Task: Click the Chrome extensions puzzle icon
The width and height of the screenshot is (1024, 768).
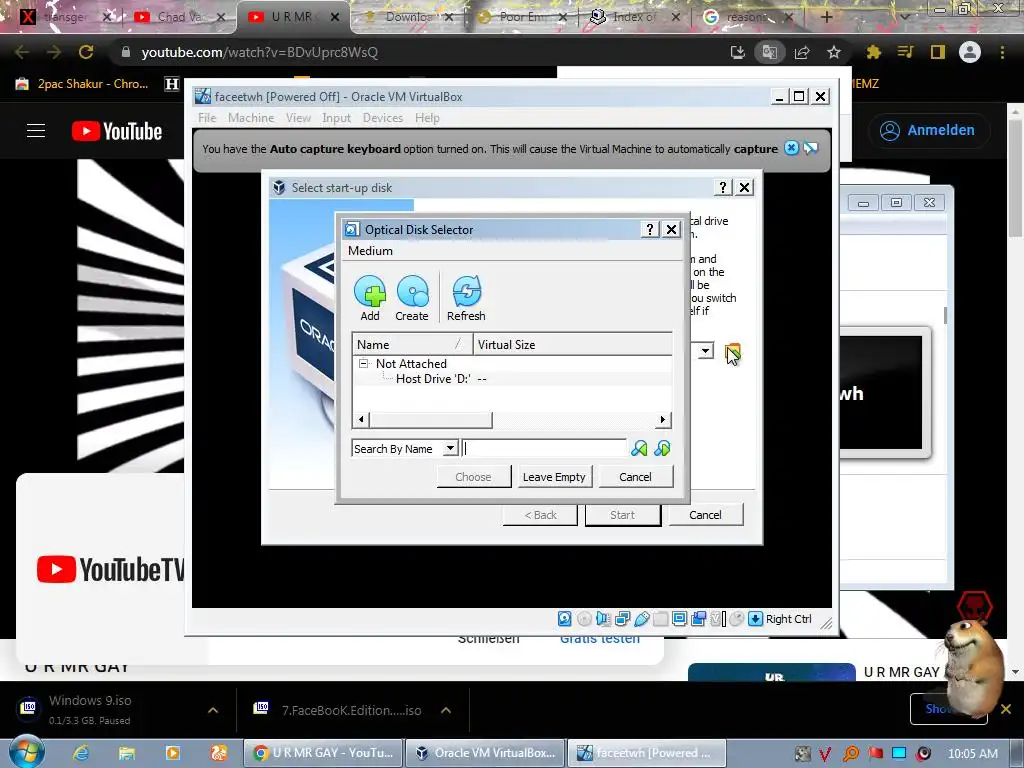Action: click(874, 52)
